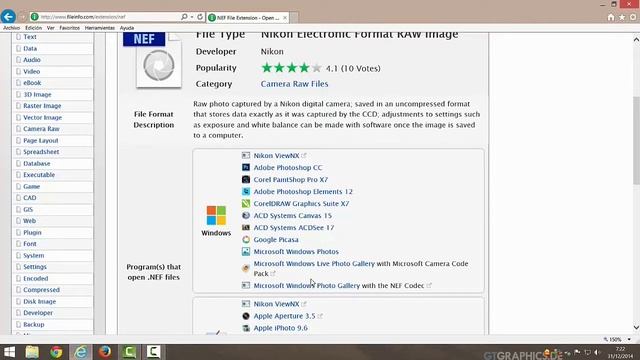Select Video in the sidebar categories
Viewport: 640px width, 360px height.
(31, 71)
